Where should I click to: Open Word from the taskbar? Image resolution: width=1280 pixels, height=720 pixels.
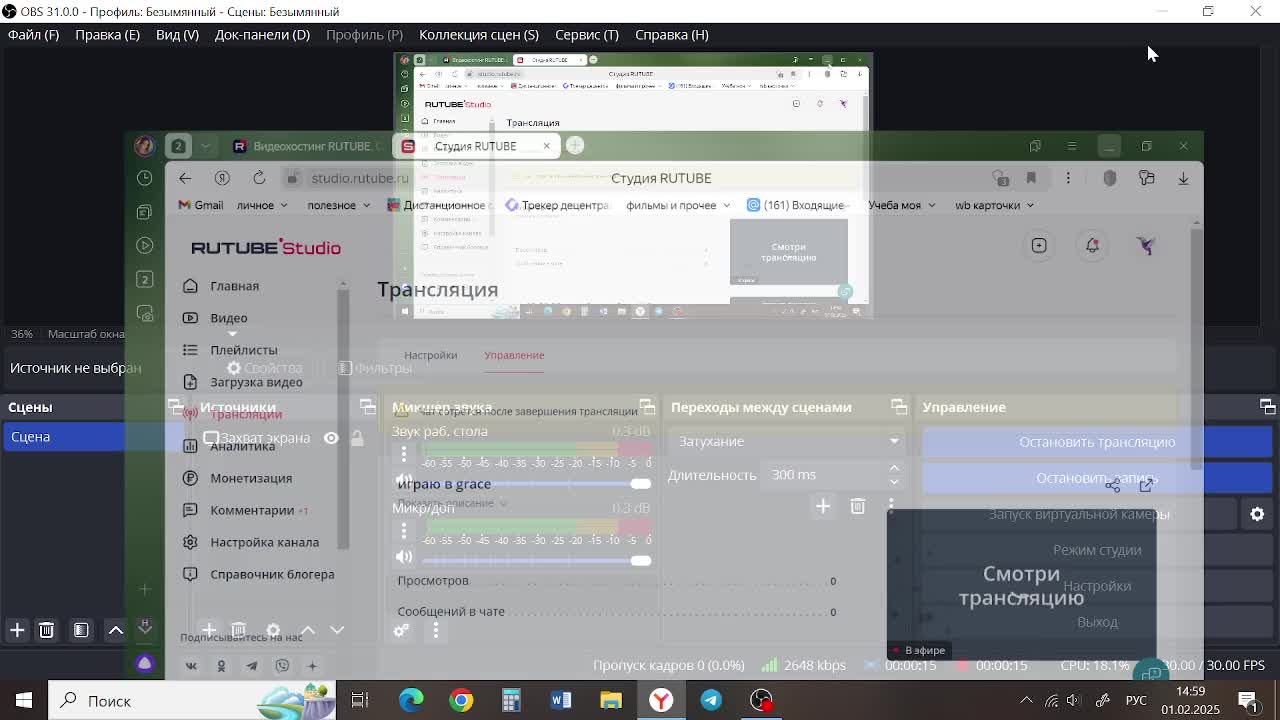coord(561,700)
